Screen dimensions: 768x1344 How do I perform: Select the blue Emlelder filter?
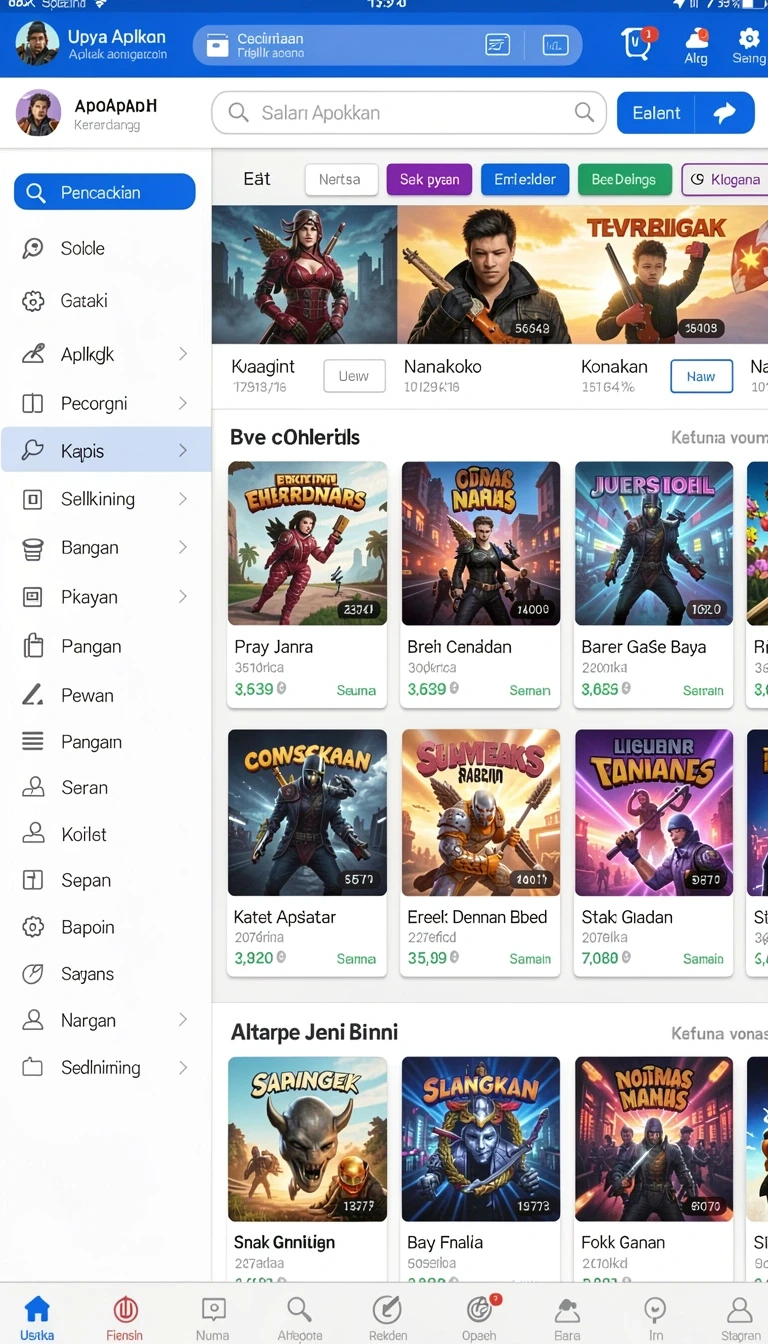coord(525,179)
